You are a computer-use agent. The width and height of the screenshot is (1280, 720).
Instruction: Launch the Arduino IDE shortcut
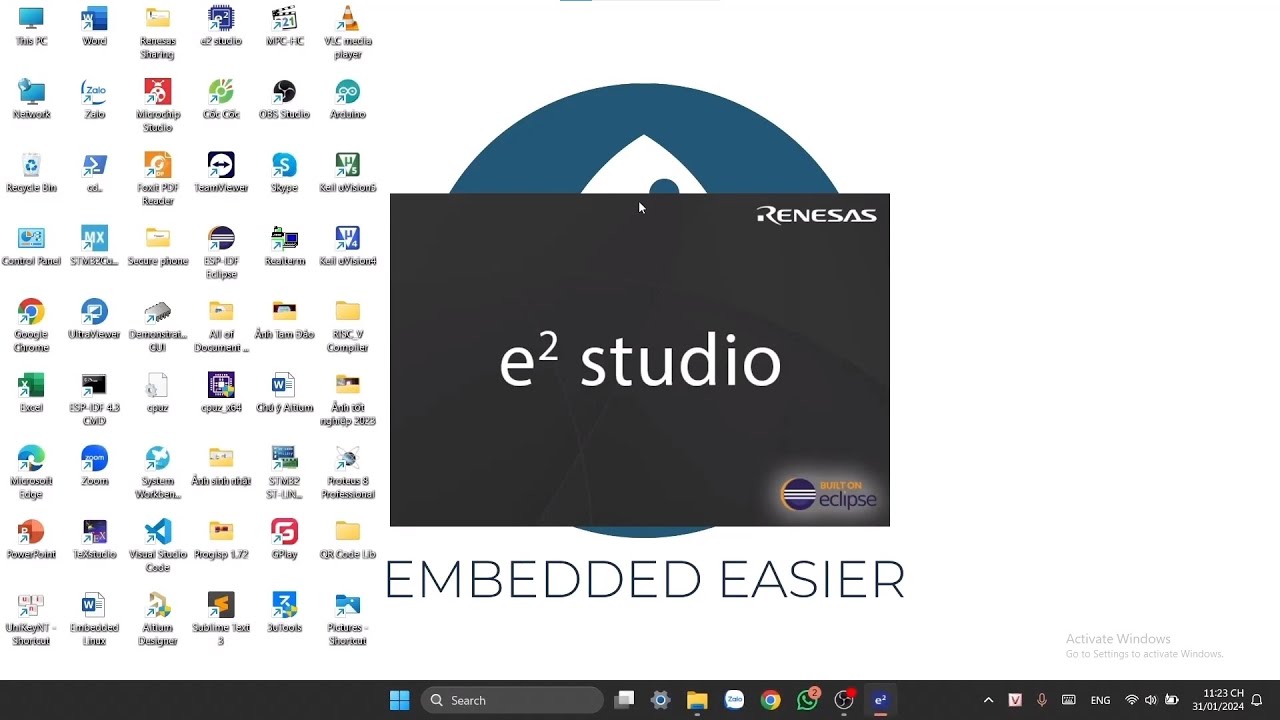347,99
